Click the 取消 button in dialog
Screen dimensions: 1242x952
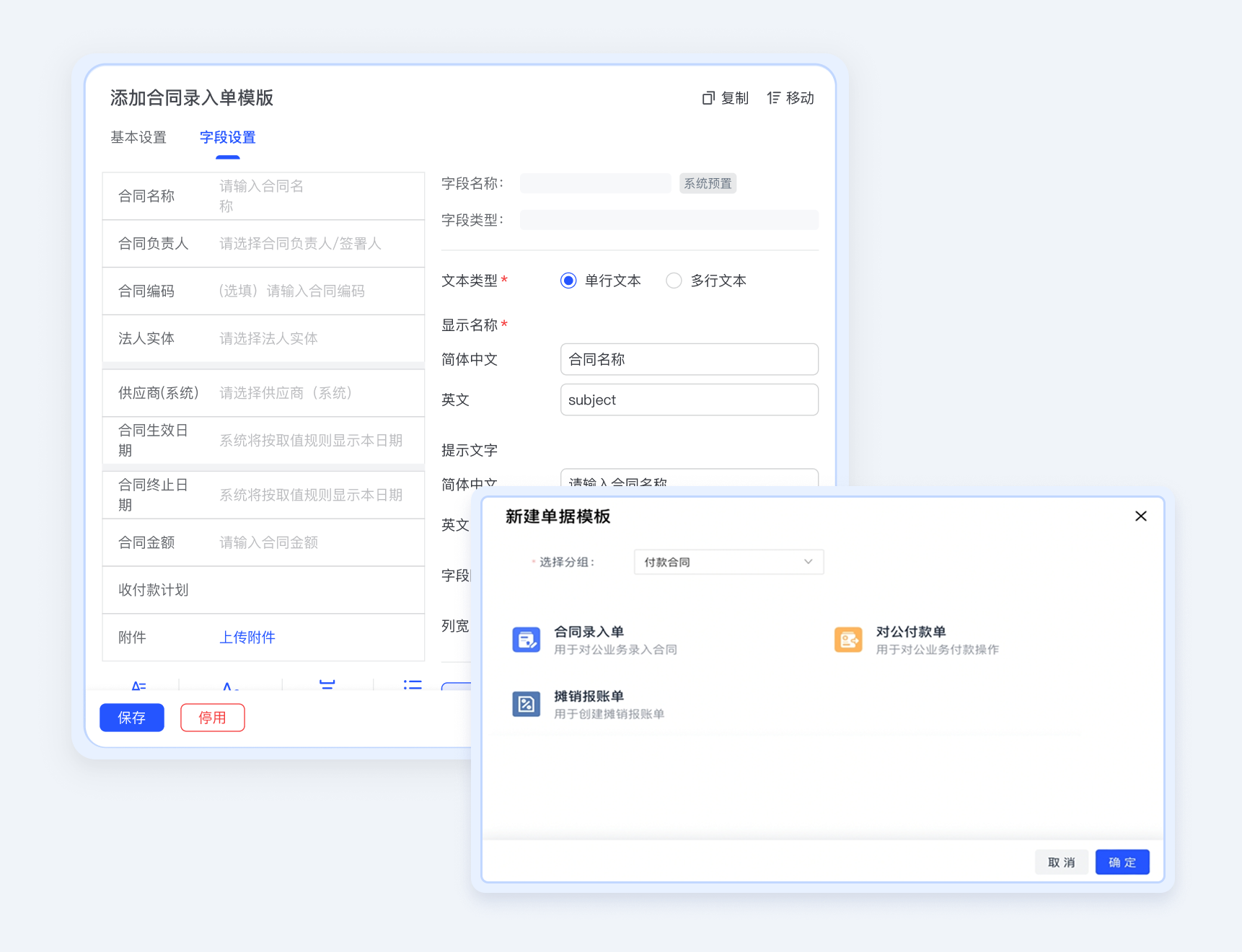tap(1061, 862)
